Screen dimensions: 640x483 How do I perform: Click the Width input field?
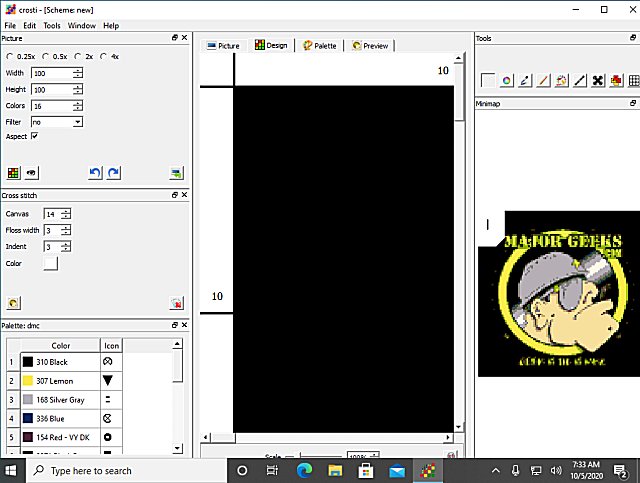coord(52,73)
